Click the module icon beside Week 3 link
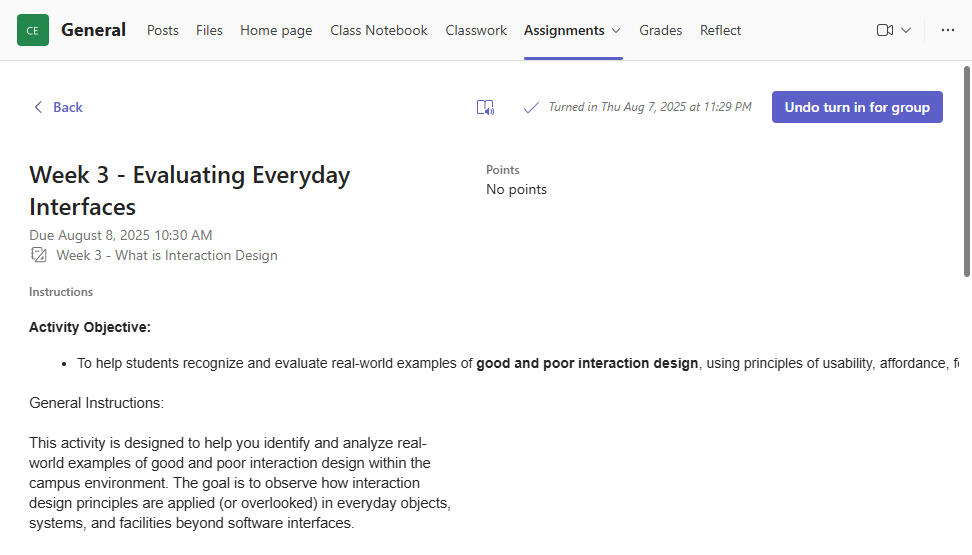Image resolution: width=972 pixels, height=555 pixels. coord(39,255)
